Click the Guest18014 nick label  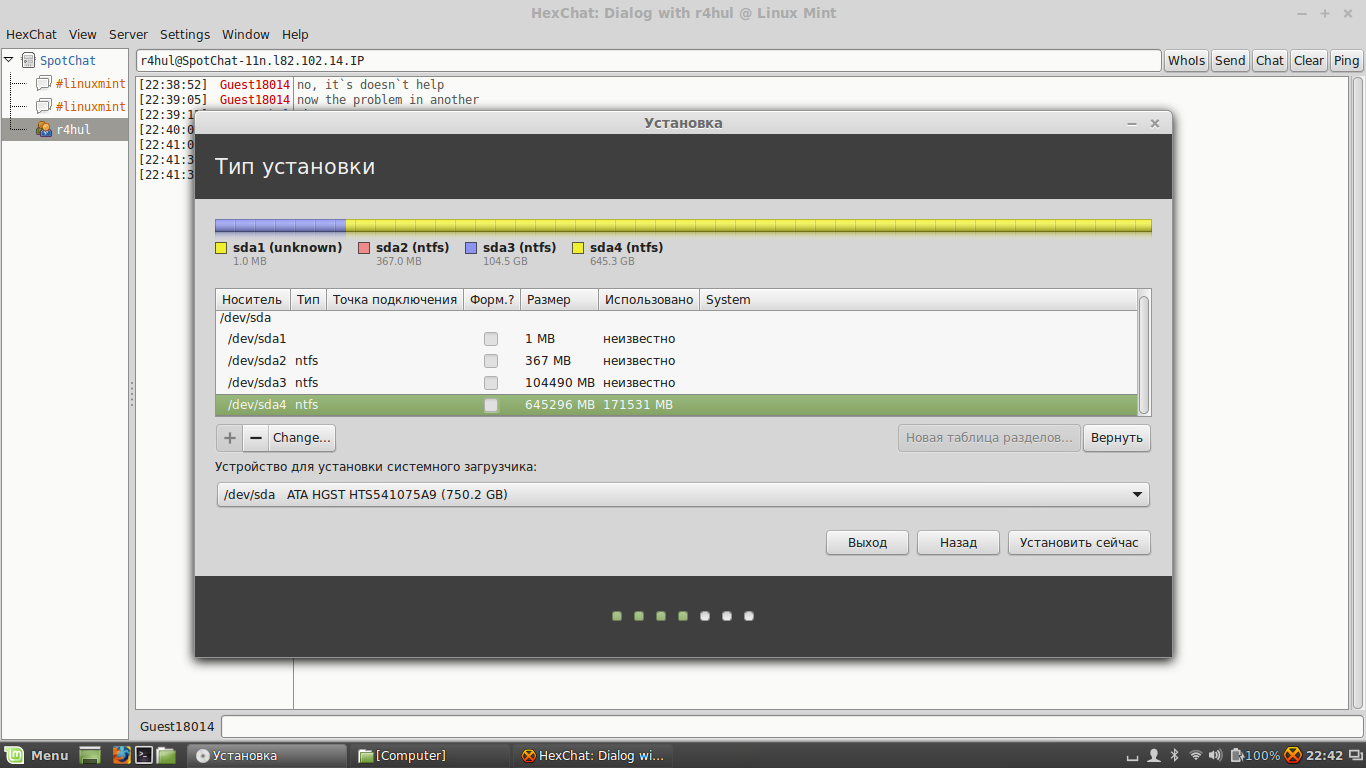point(177,726)
